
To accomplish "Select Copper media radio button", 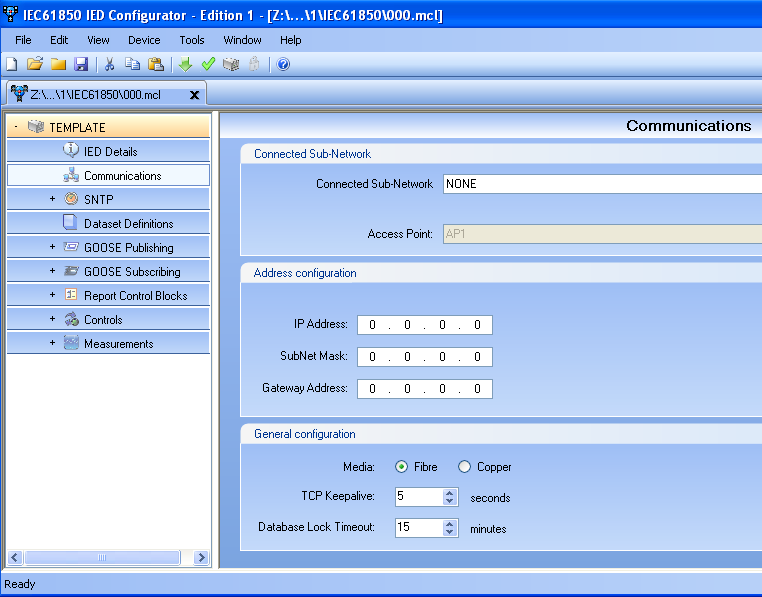I will click(x=465, y=467).
